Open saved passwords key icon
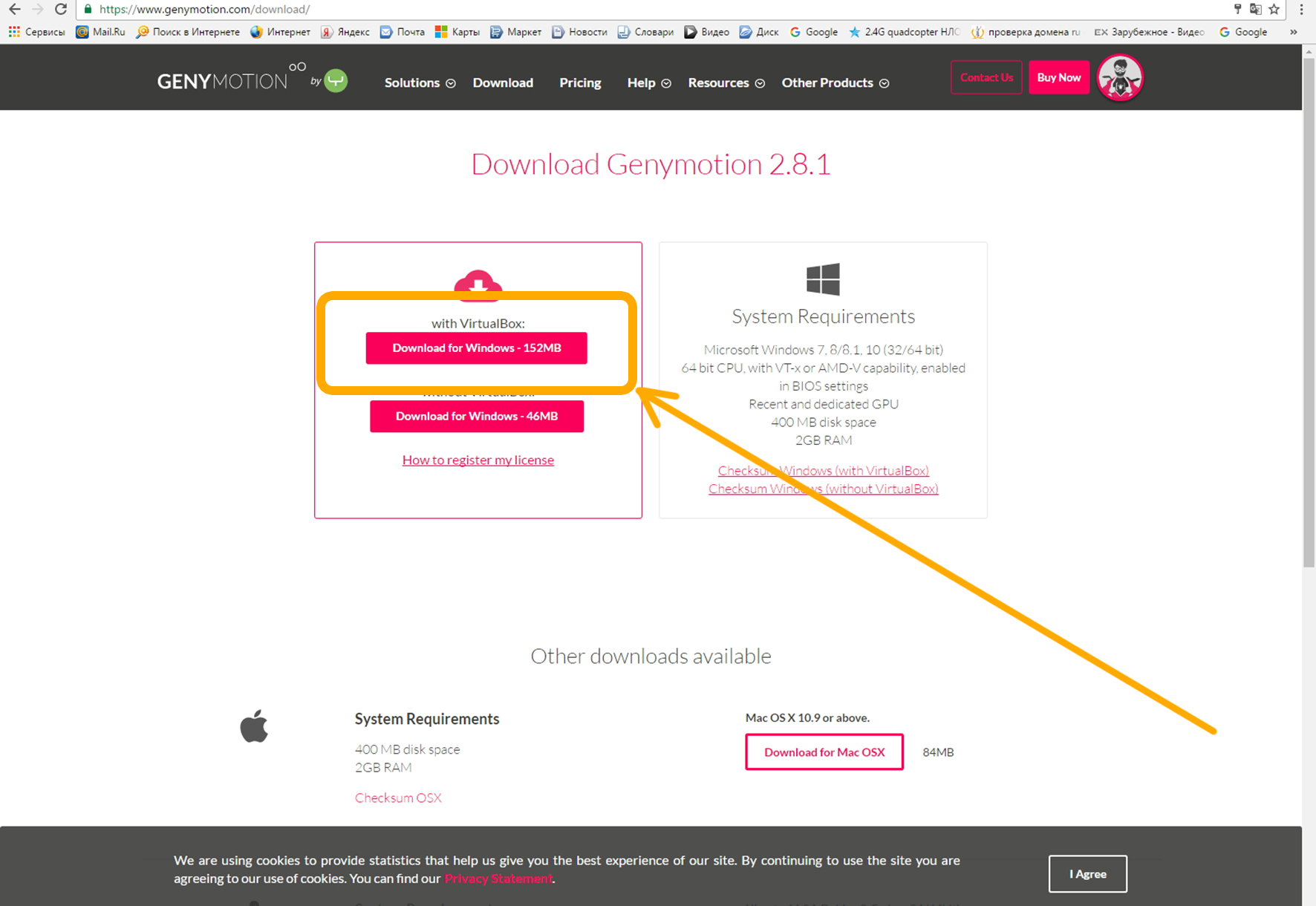1316x906 pixels. click(1237, 9)
